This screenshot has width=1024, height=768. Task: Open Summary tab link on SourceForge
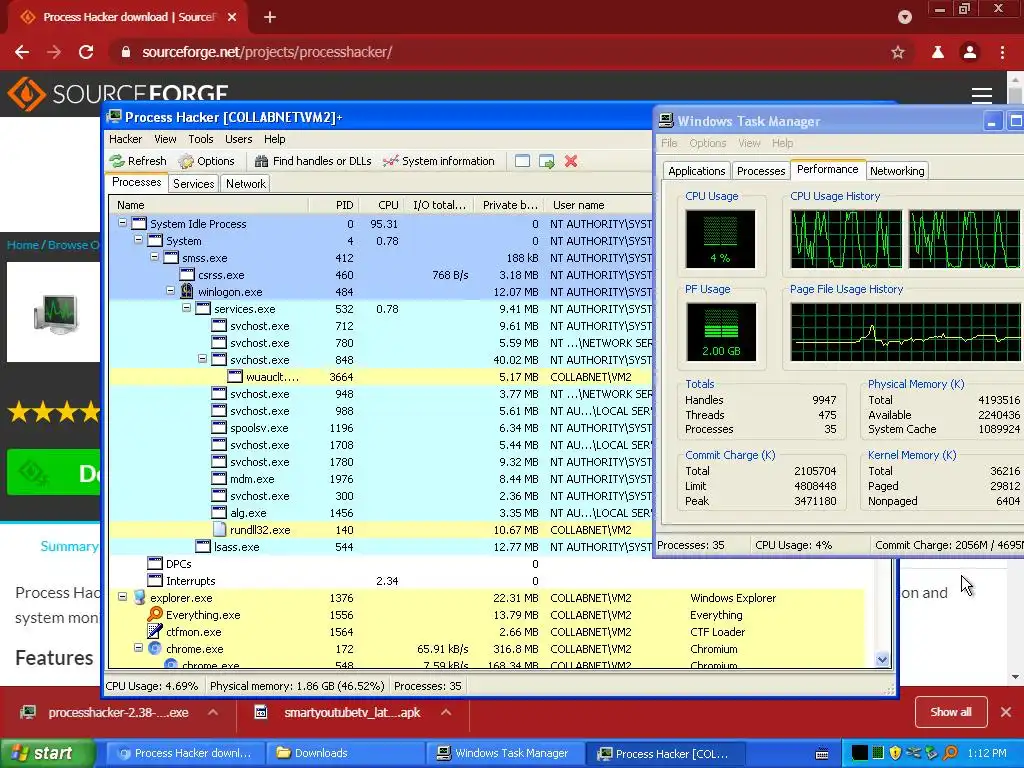[69, 547]
